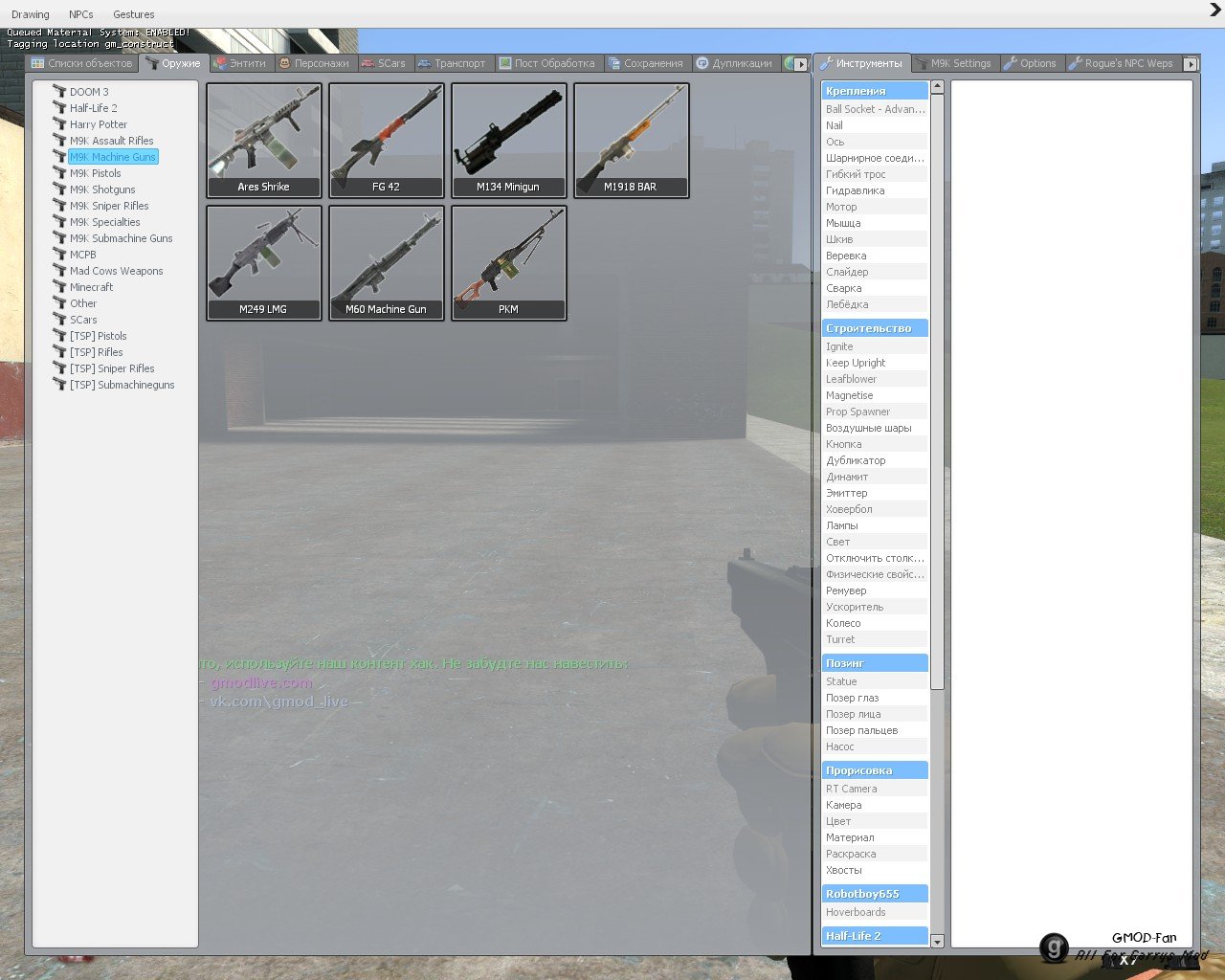Open the M9K Submachine Guns category
Image resolution: width=1225 pixels, height=980 pixels.
[x=121, y=238]
